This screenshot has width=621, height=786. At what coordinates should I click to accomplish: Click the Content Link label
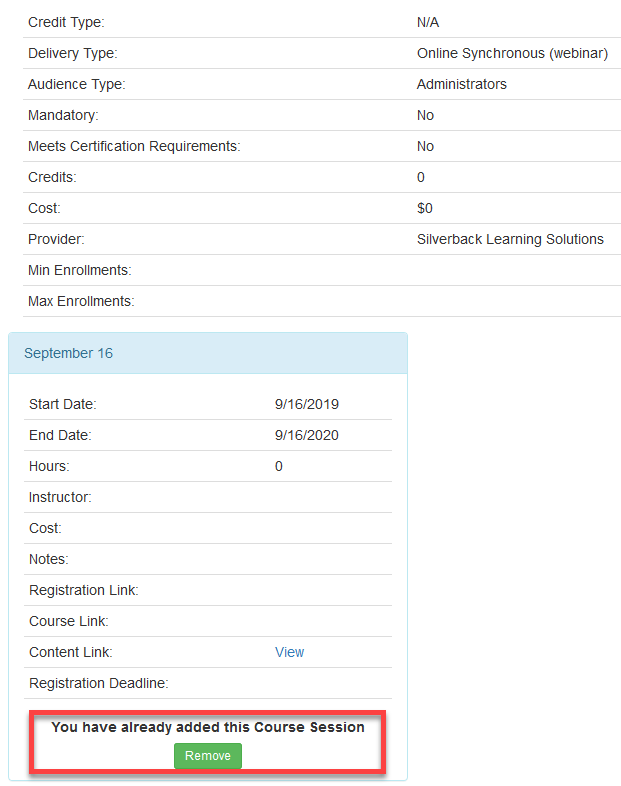coord(71,652)
